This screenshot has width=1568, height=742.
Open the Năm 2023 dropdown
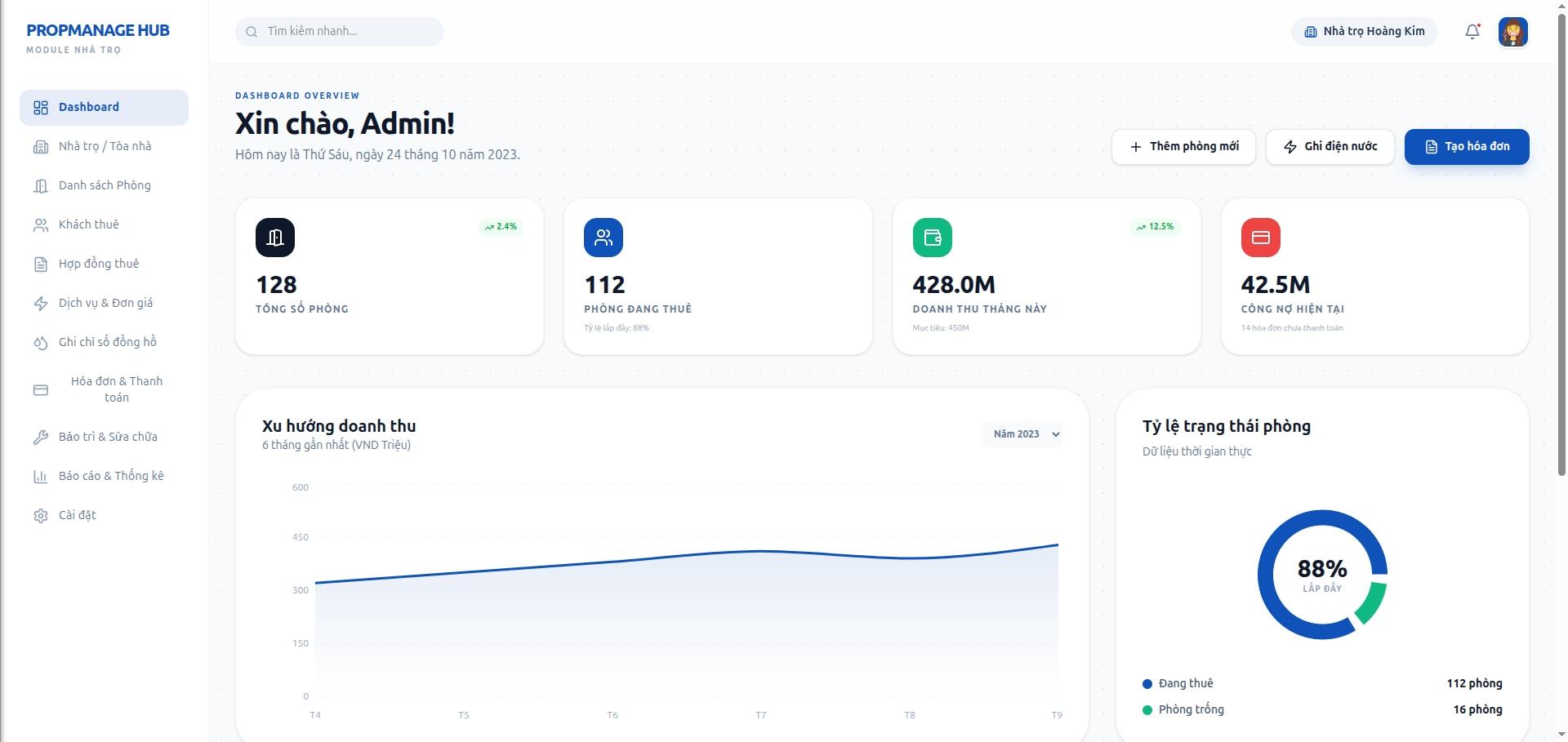[x=1022, y=433]
